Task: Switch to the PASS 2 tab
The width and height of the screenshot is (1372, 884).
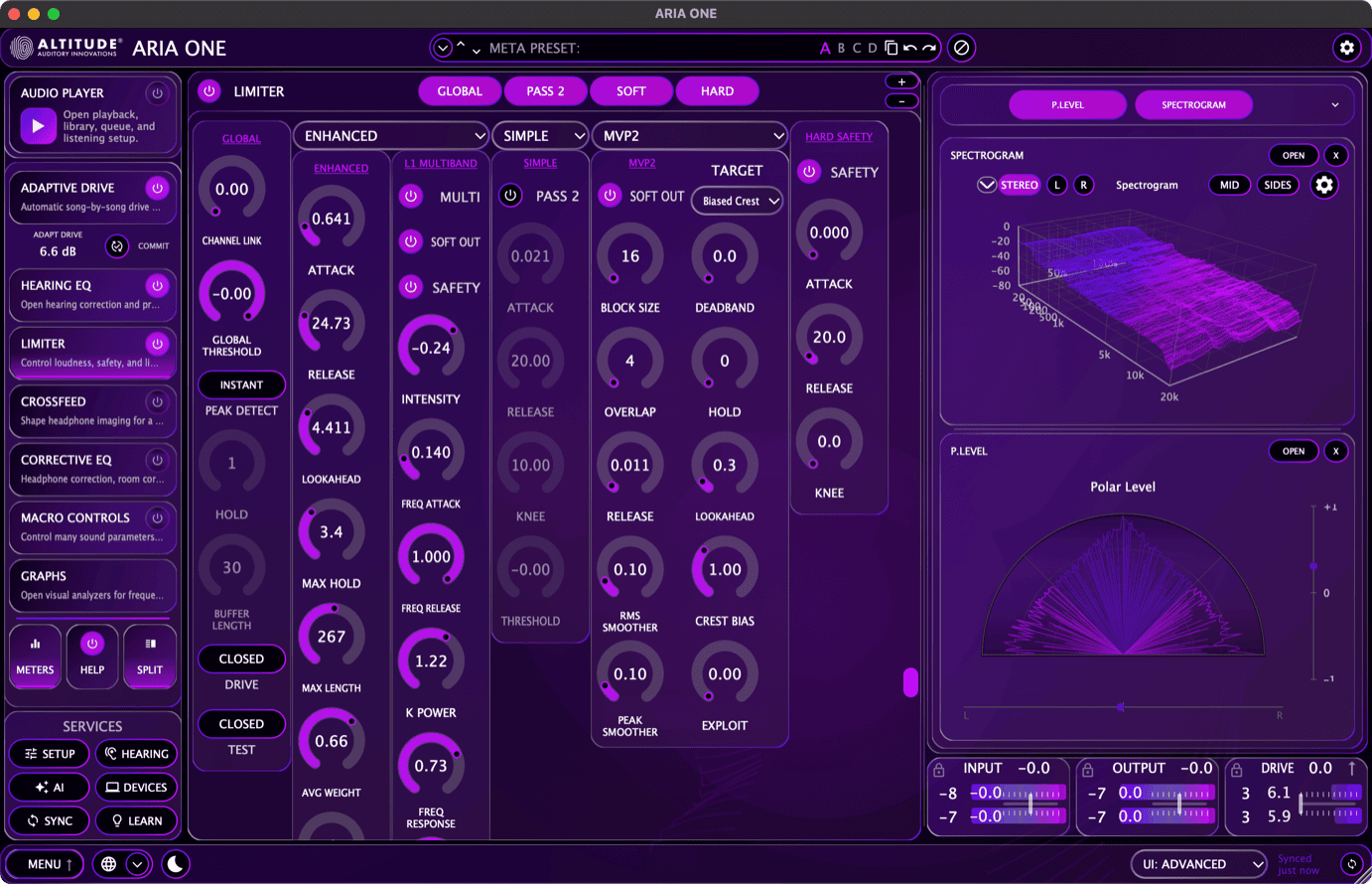Action: (545, 91)
